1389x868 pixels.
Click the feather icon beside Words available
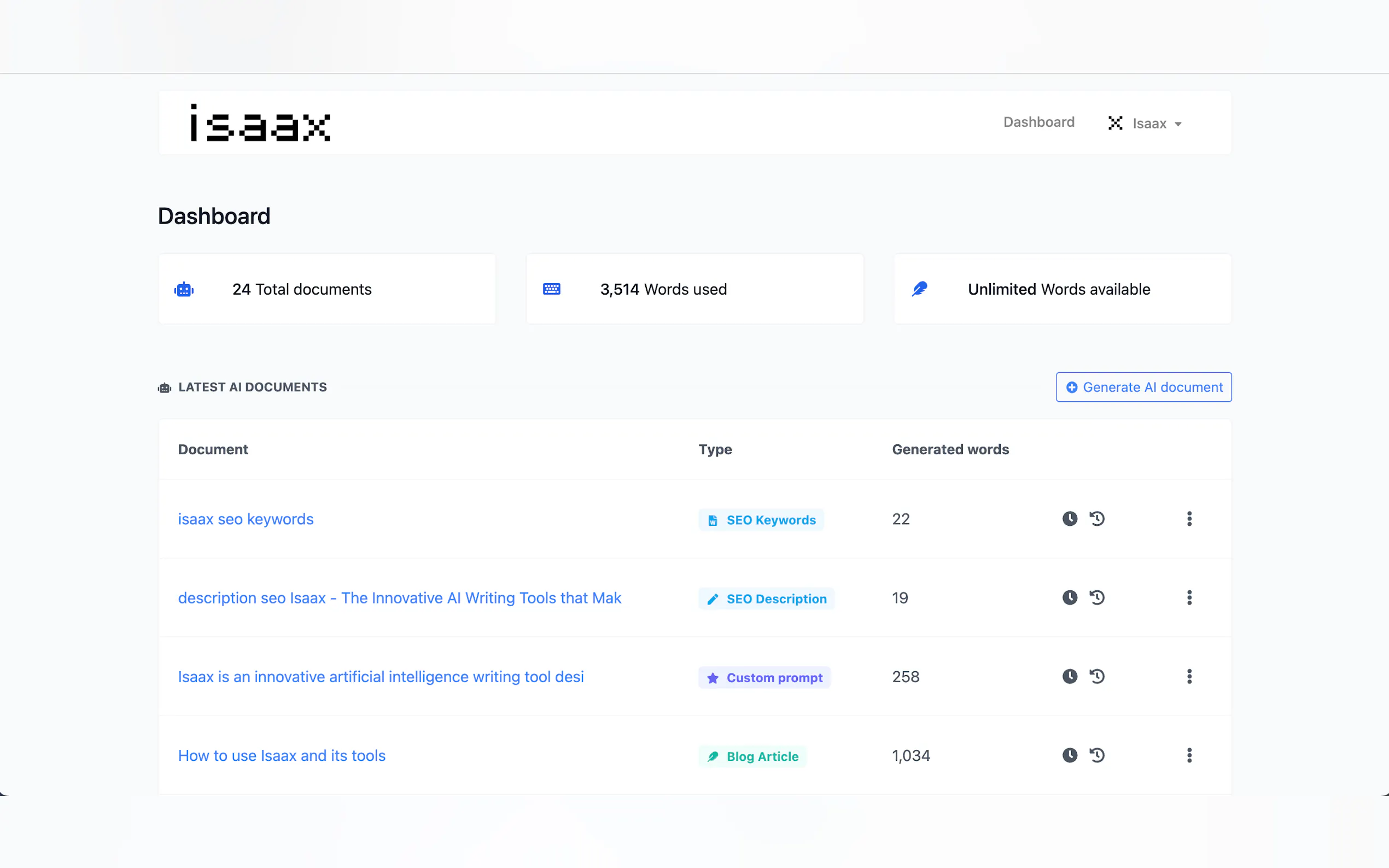click(x=919, y=289)
